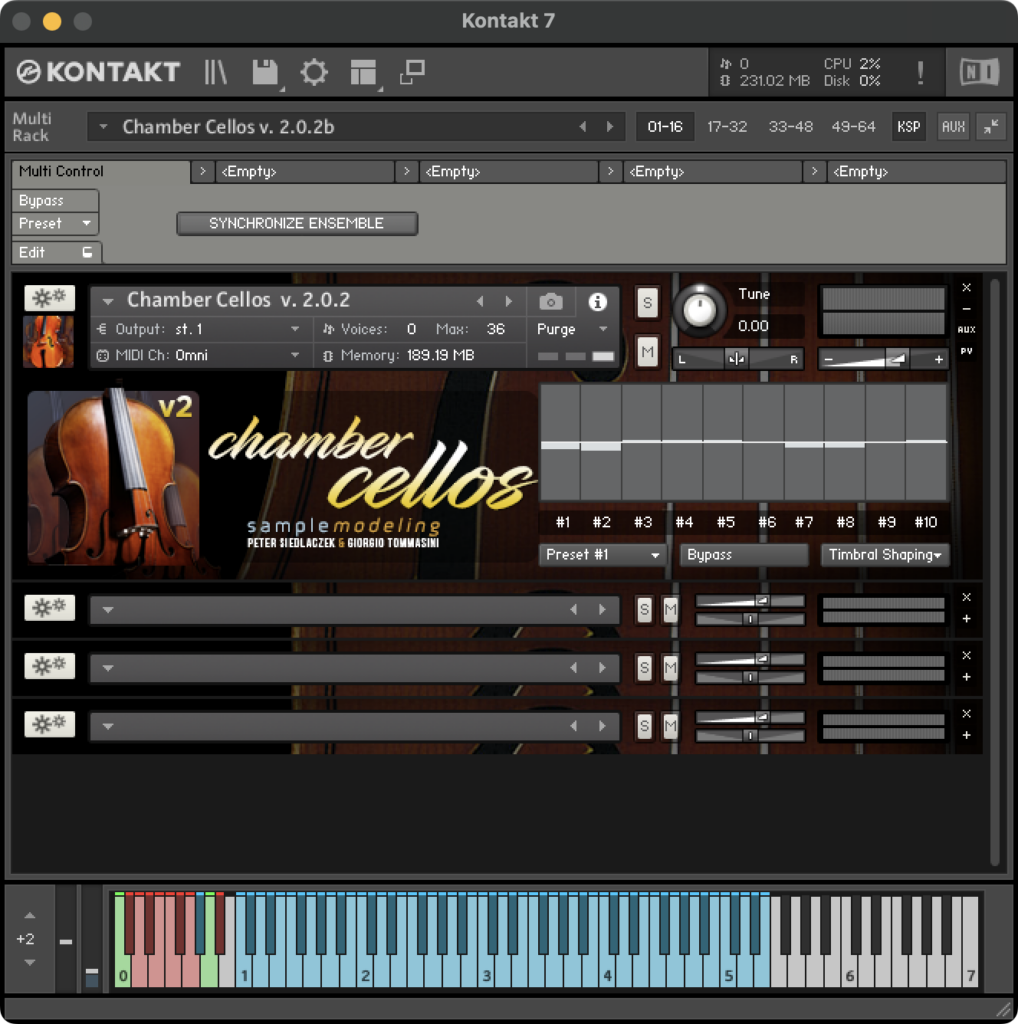This screenshot has width=1018, height=1024.
Task: Open the Chamber Cellos instrument menu arrow
Action: pyautogui.click(x=108, y=301)
